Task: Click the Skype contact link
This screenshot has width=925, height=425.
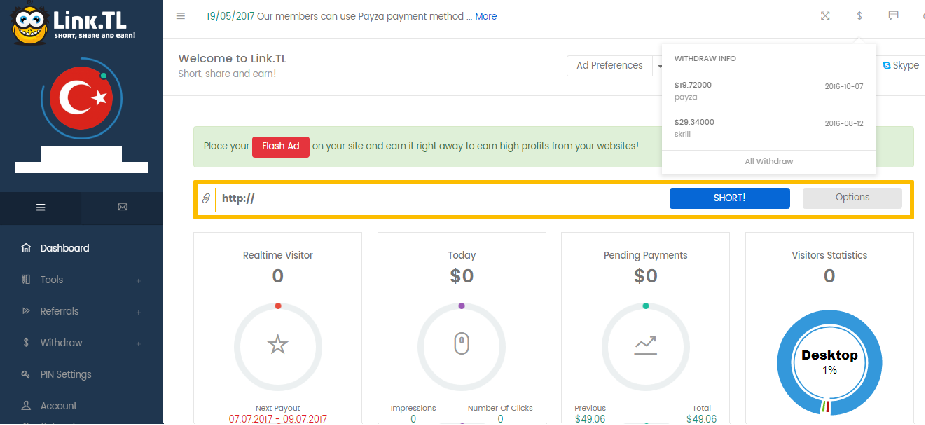Action: (x=901, y=66)
